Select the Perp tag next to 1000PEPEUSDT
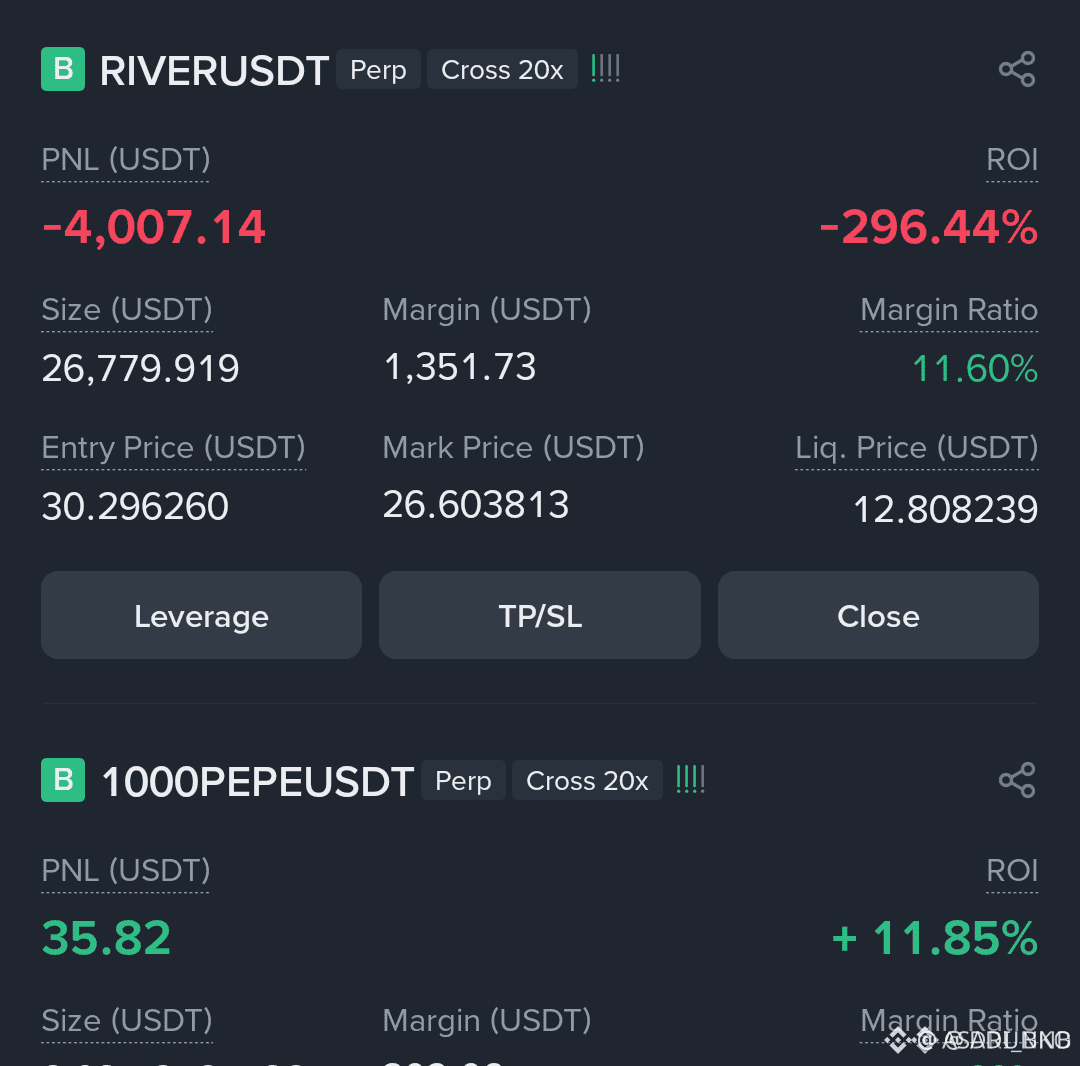1080x1066 pixels. 463,780
